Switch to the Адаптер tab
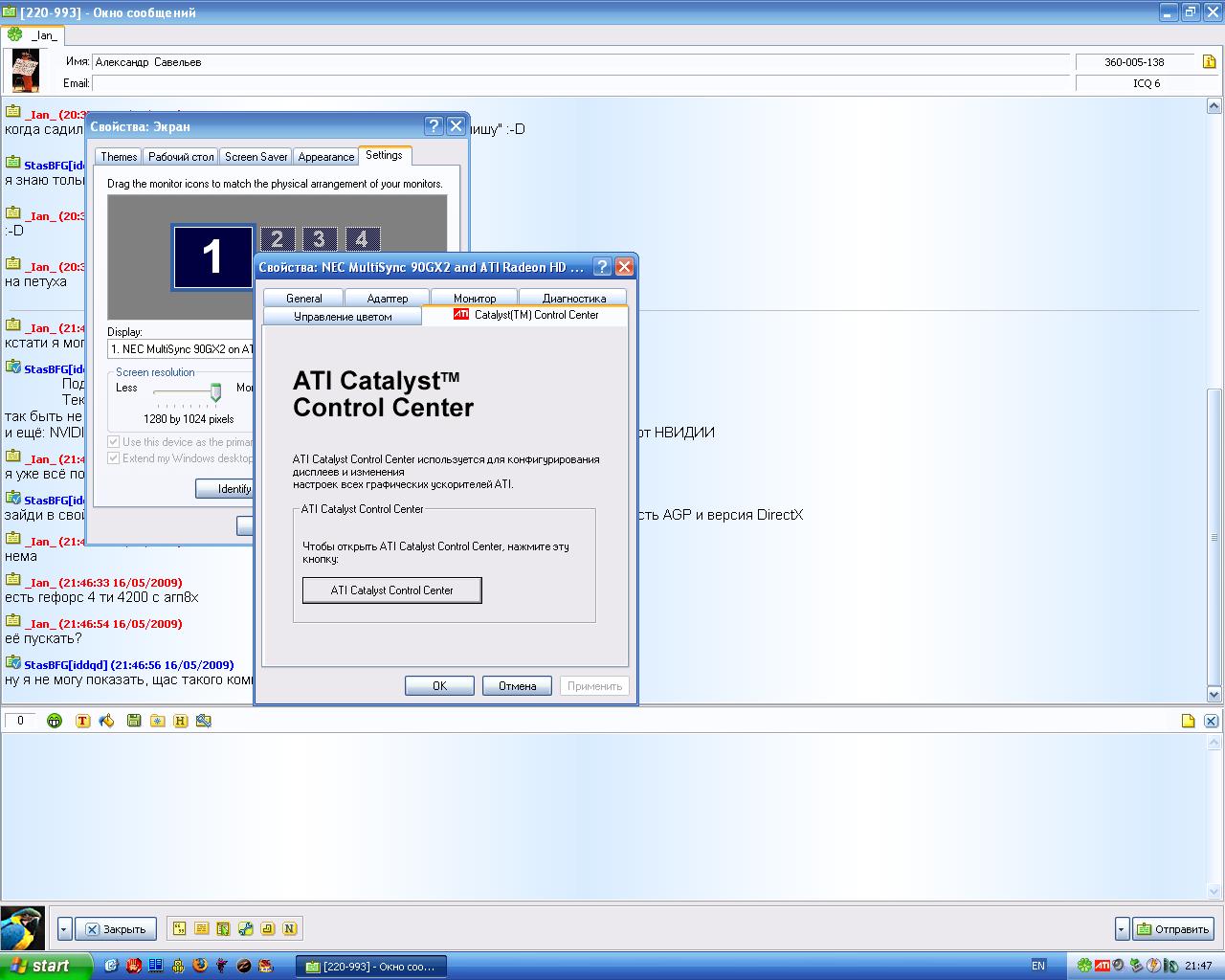1225x980 pixels. (x=387, y=299)
